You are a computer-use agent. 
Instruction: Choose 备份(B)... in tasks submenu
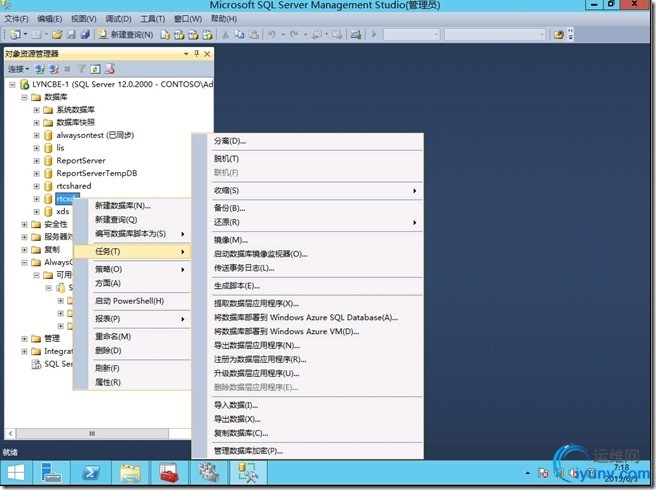(x=307, y=208)
